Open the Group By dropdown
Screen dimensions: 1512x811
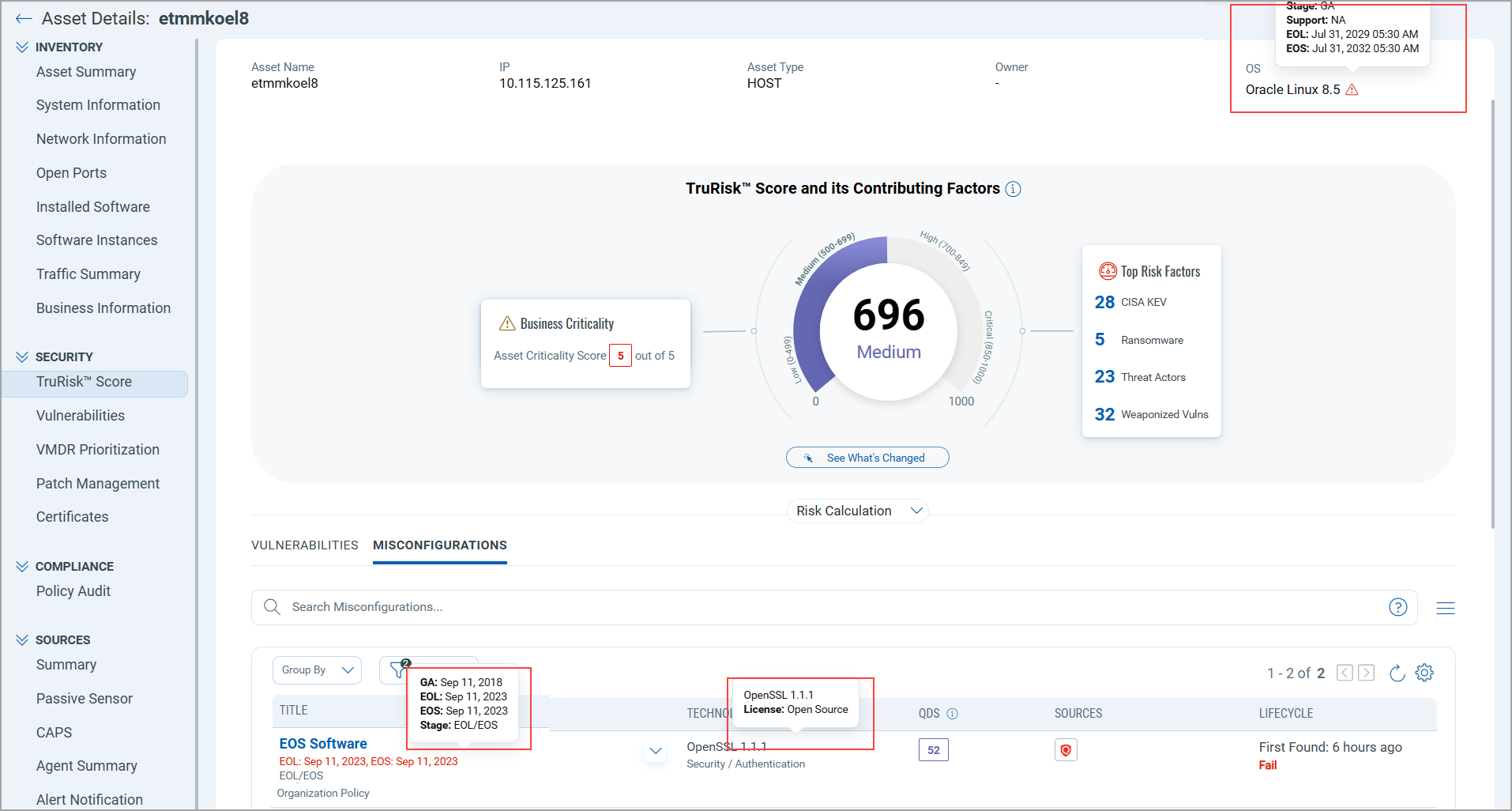point(316,670)
